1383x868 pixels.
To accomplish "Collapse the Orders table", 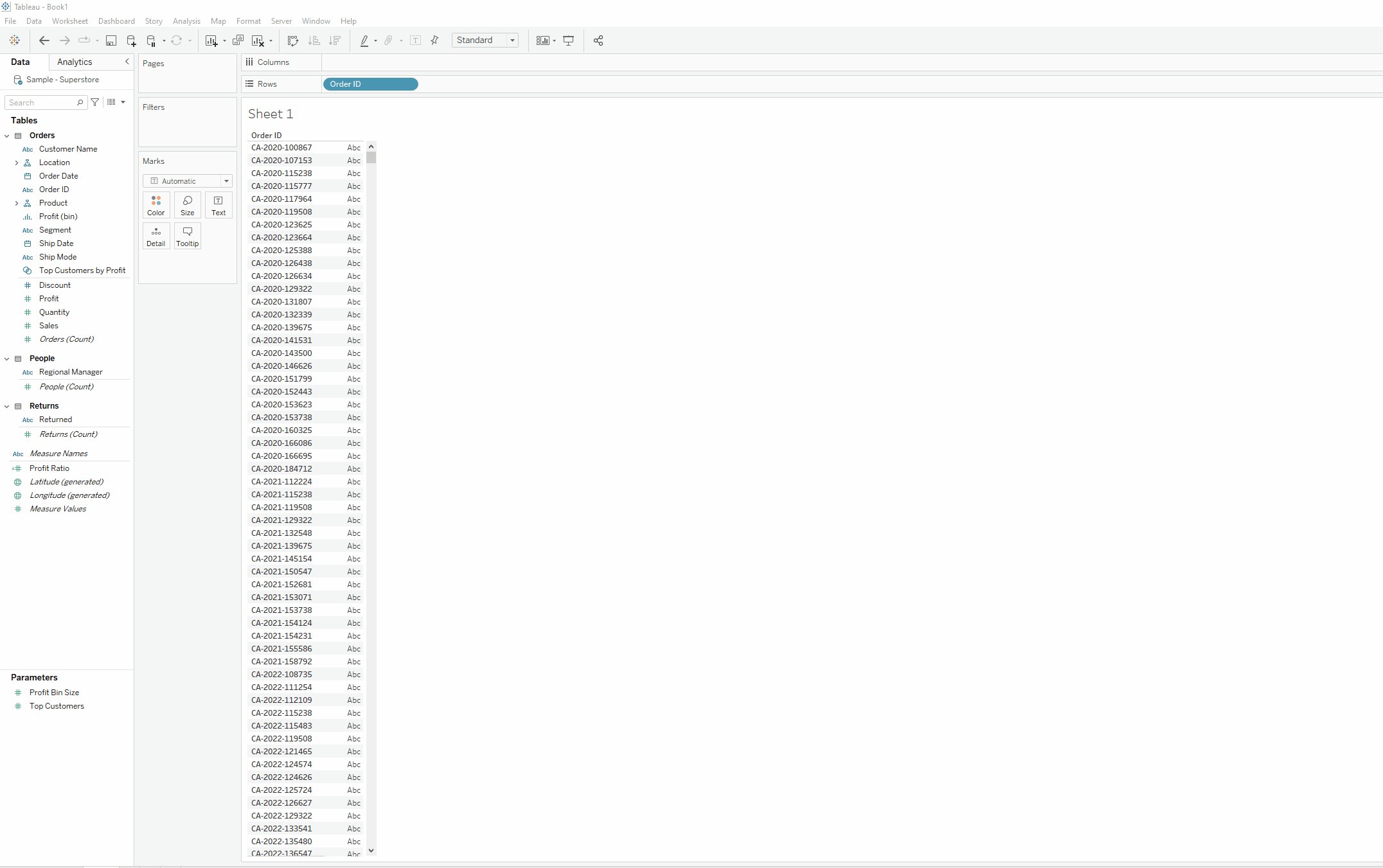I will tap(7, 136).
